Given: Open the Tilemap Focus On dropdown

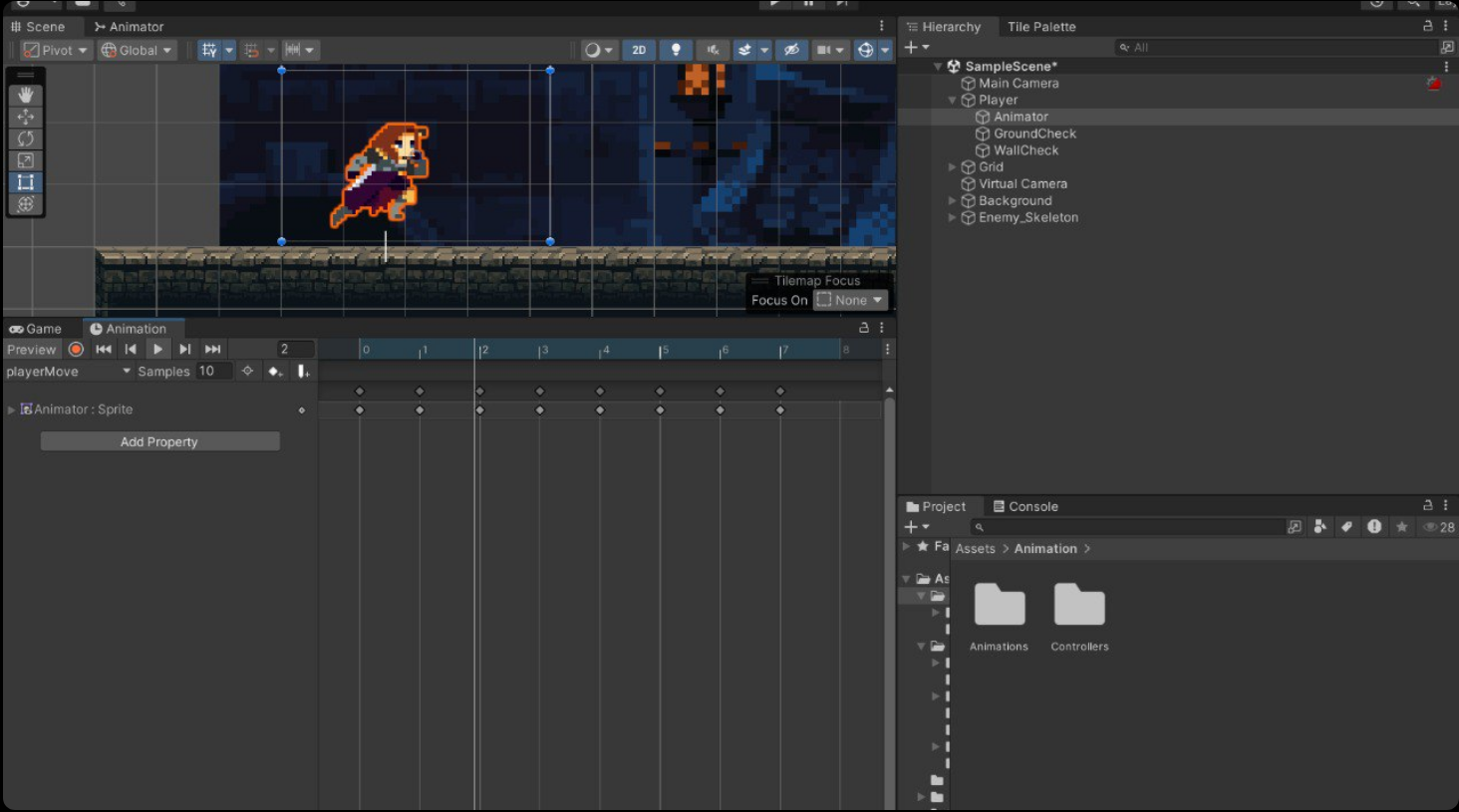Looking at the screenshot, I should [850, 300].
